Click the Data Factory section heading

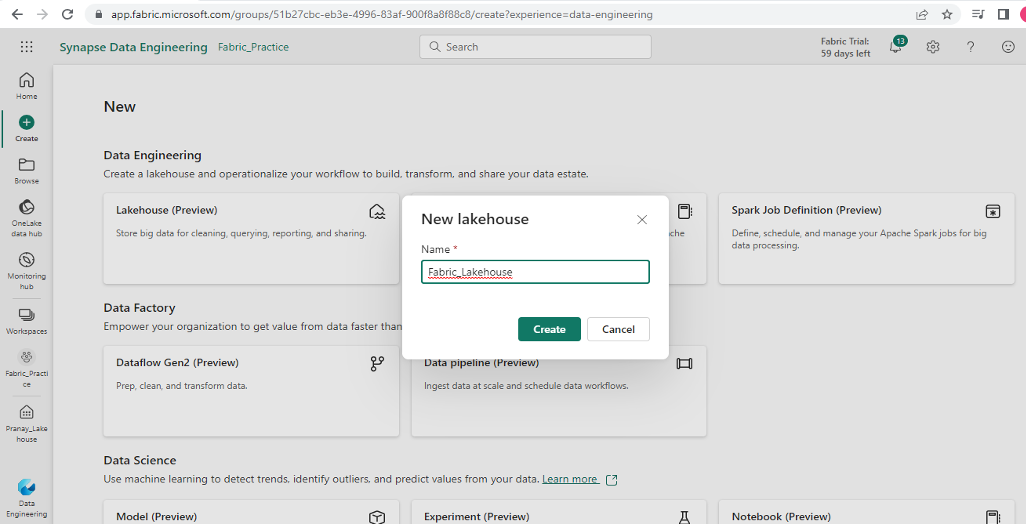tap(139, 308)
